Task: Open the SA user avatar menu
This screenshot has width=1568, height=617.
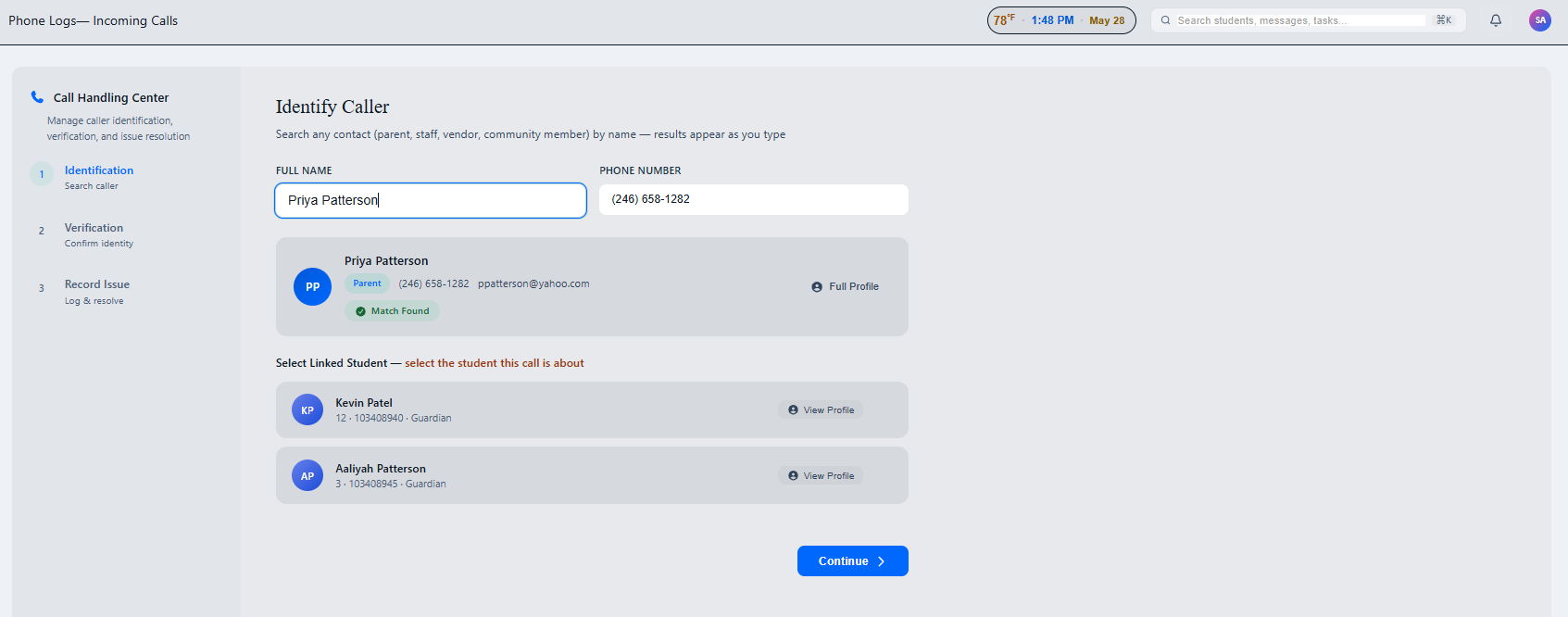Action: [x=1540, y=20]
